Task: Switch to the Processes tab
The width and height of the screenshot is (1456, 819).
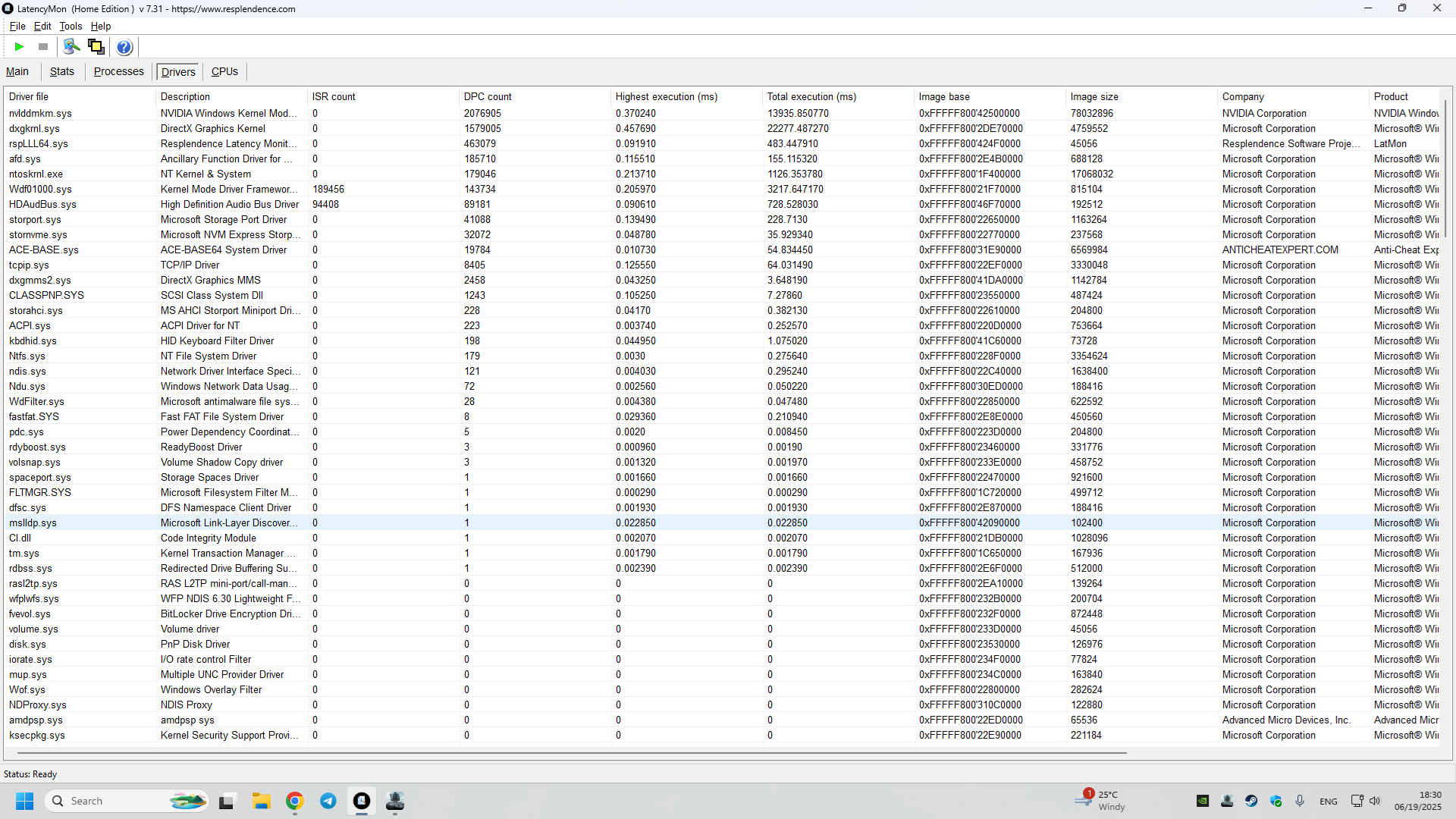Action: click(x=119, y=71)
